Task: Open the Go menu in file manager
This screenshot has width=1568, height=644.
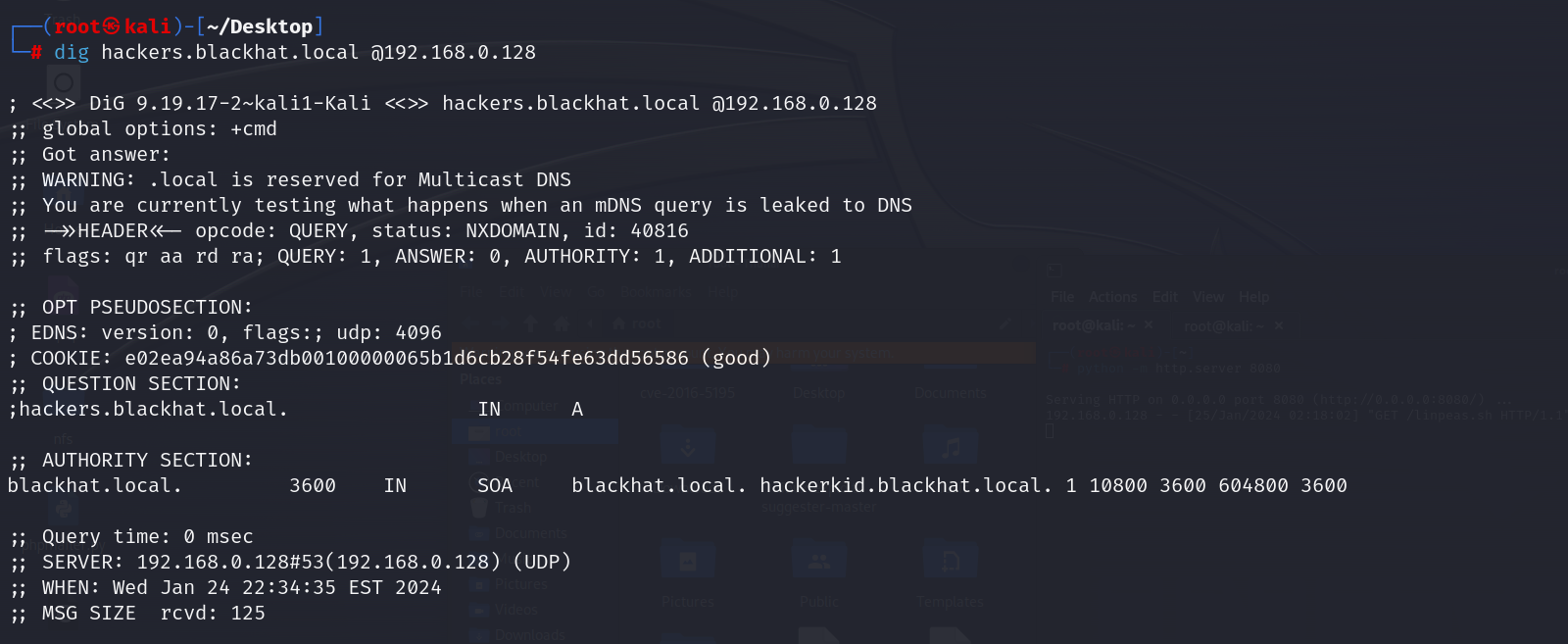Action: coord(596,292)
